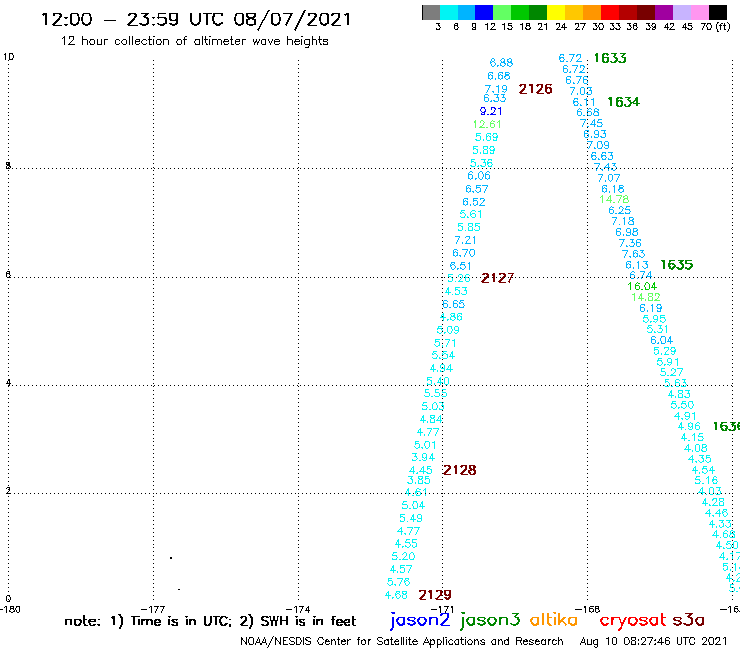Click the wave height value 5.95

tap(654, 319)
